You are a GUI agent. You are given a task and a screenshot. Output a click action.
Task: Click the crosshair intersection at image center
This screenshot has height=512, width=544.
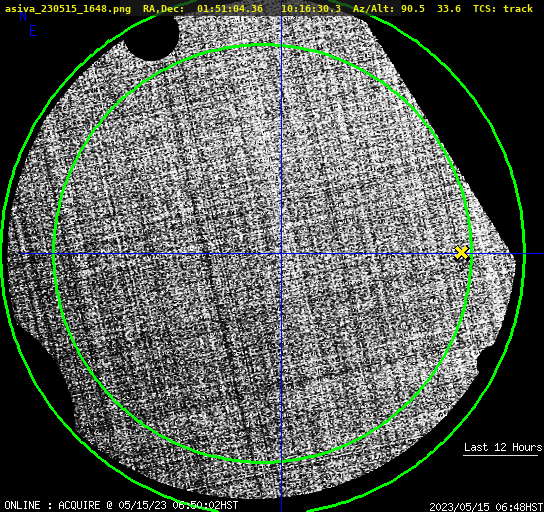281,254
